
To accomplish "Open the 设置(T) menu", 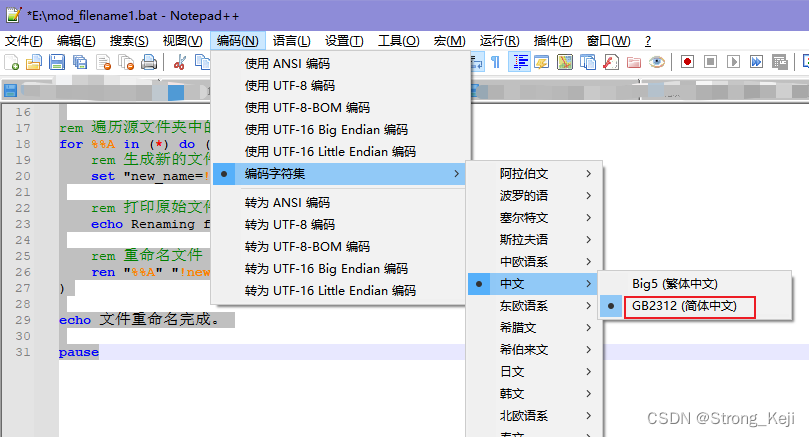I will click(344, 41).
